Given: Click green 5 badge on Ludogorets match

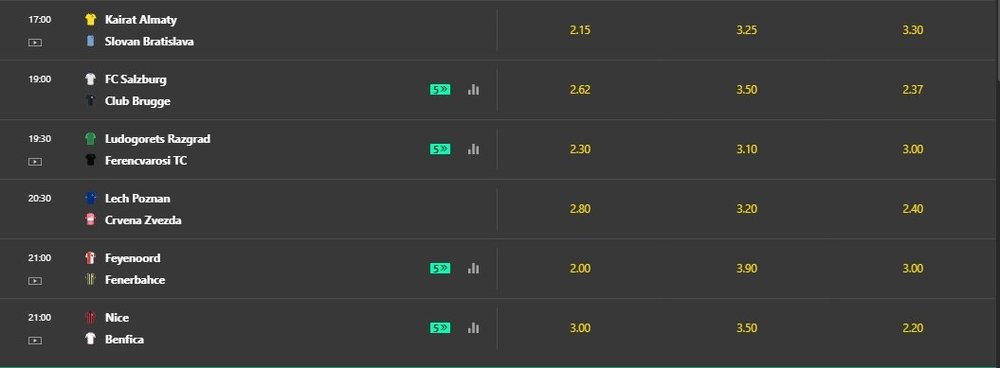Looking at the screenshot, I should (x=440, y=149).
